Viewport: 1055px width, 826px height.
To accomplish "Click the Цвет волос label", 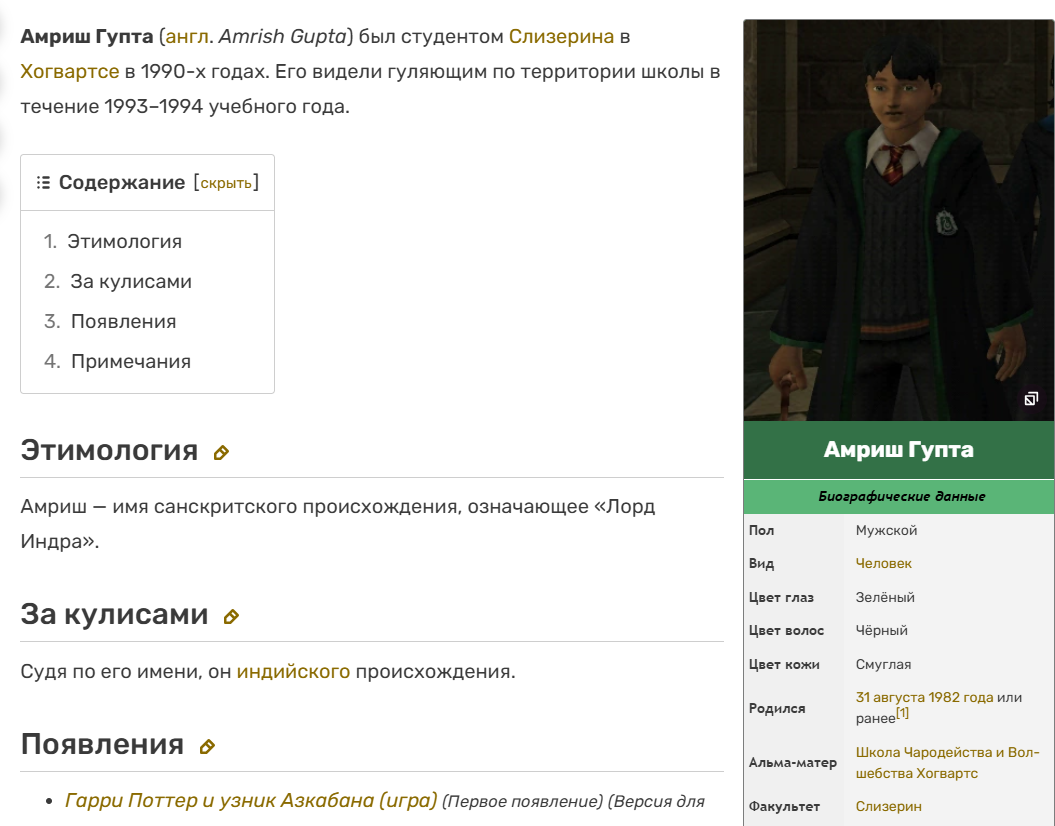I will 787,630.
